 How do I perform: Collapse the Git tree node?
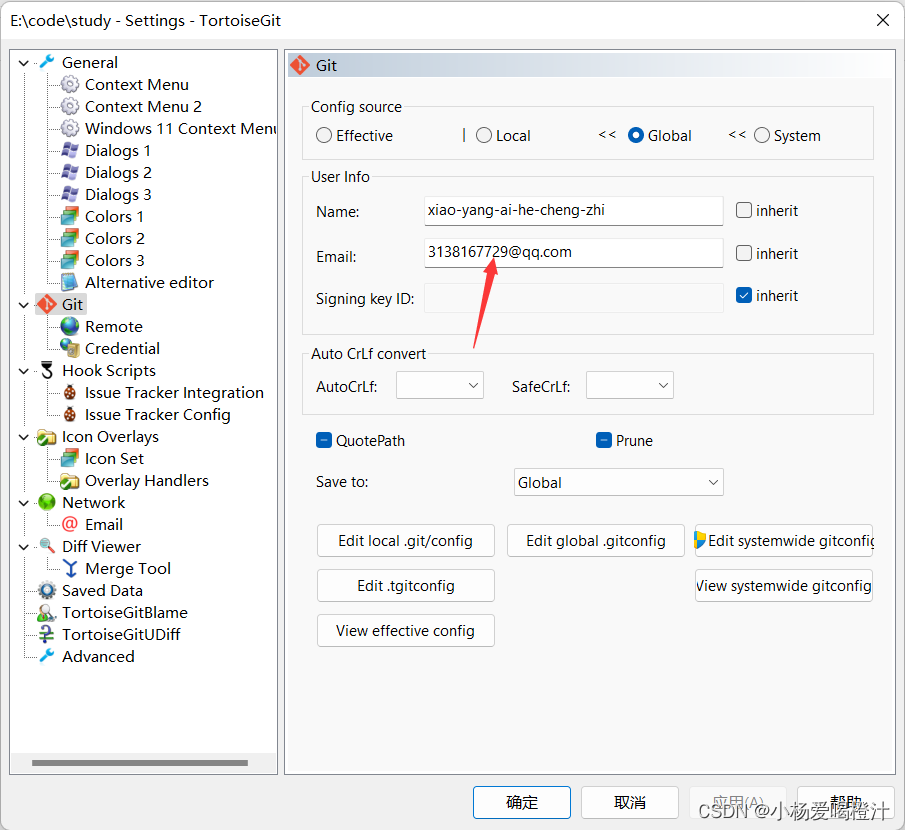coord(24,305)
